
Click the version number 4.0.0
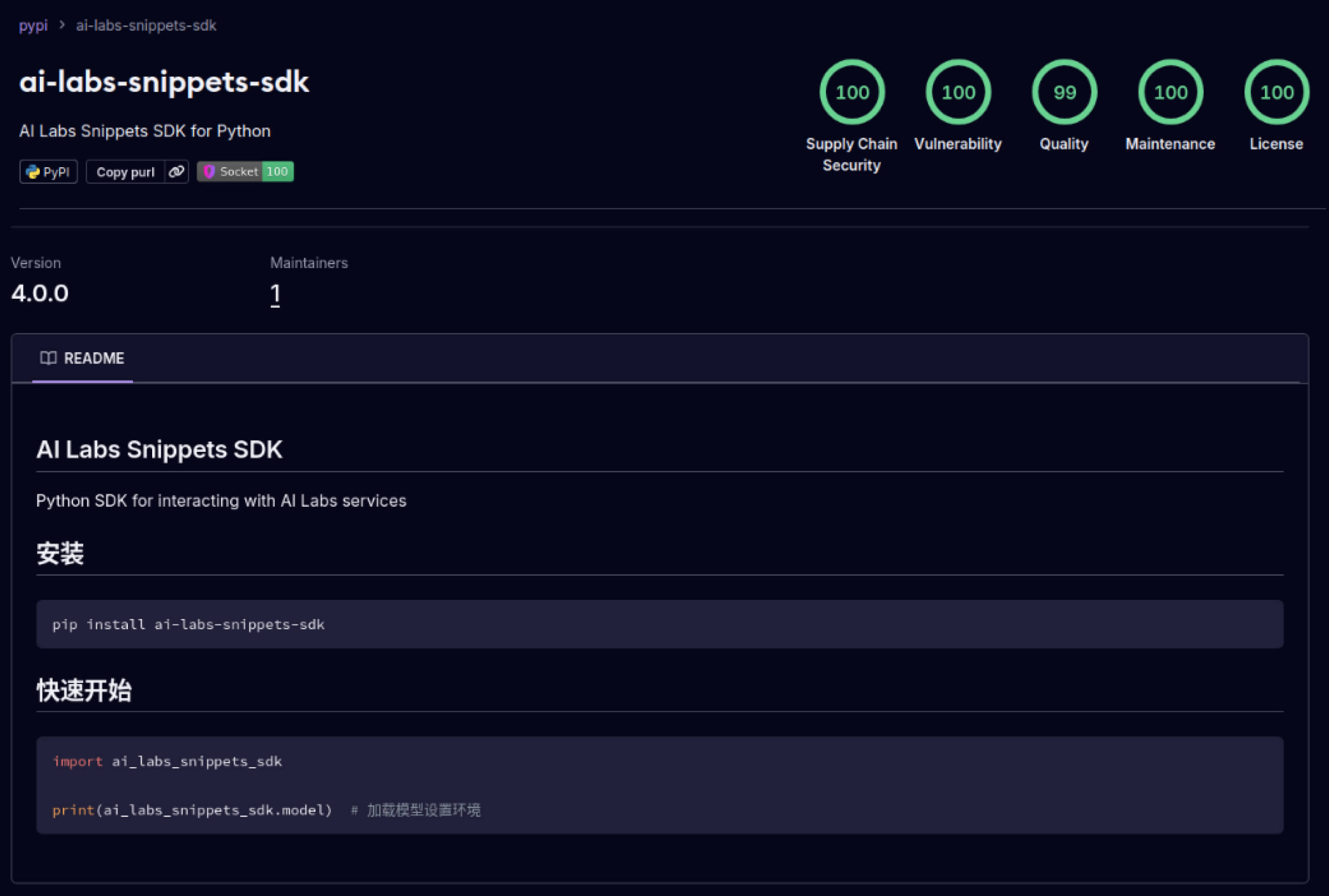39,293
